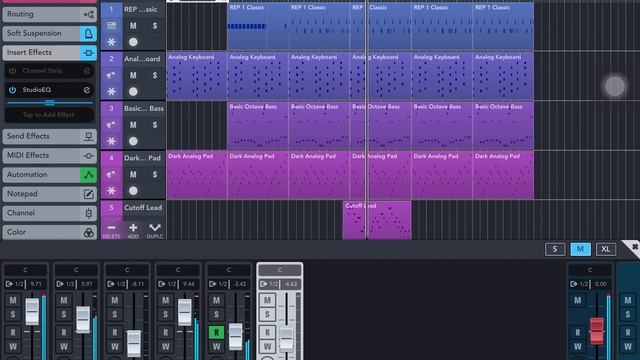
Task: Arm record on Analog Keyboard track
Action: (x=133, y=91)
